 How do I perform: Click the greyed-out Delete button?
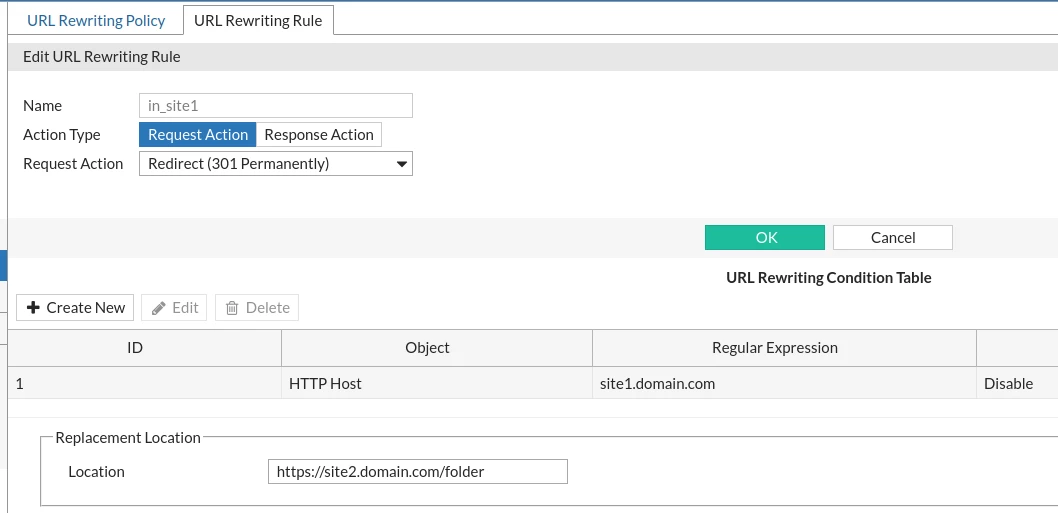click(x=257, y=308)
